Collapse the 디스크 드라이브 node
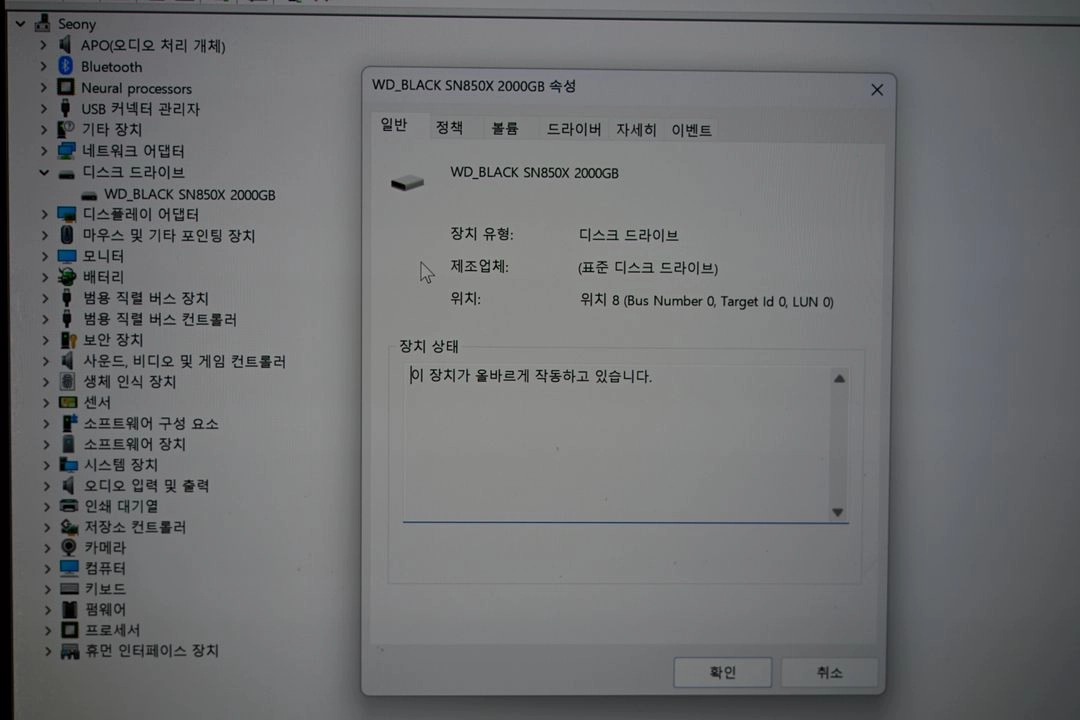 [x=43, y=172]
